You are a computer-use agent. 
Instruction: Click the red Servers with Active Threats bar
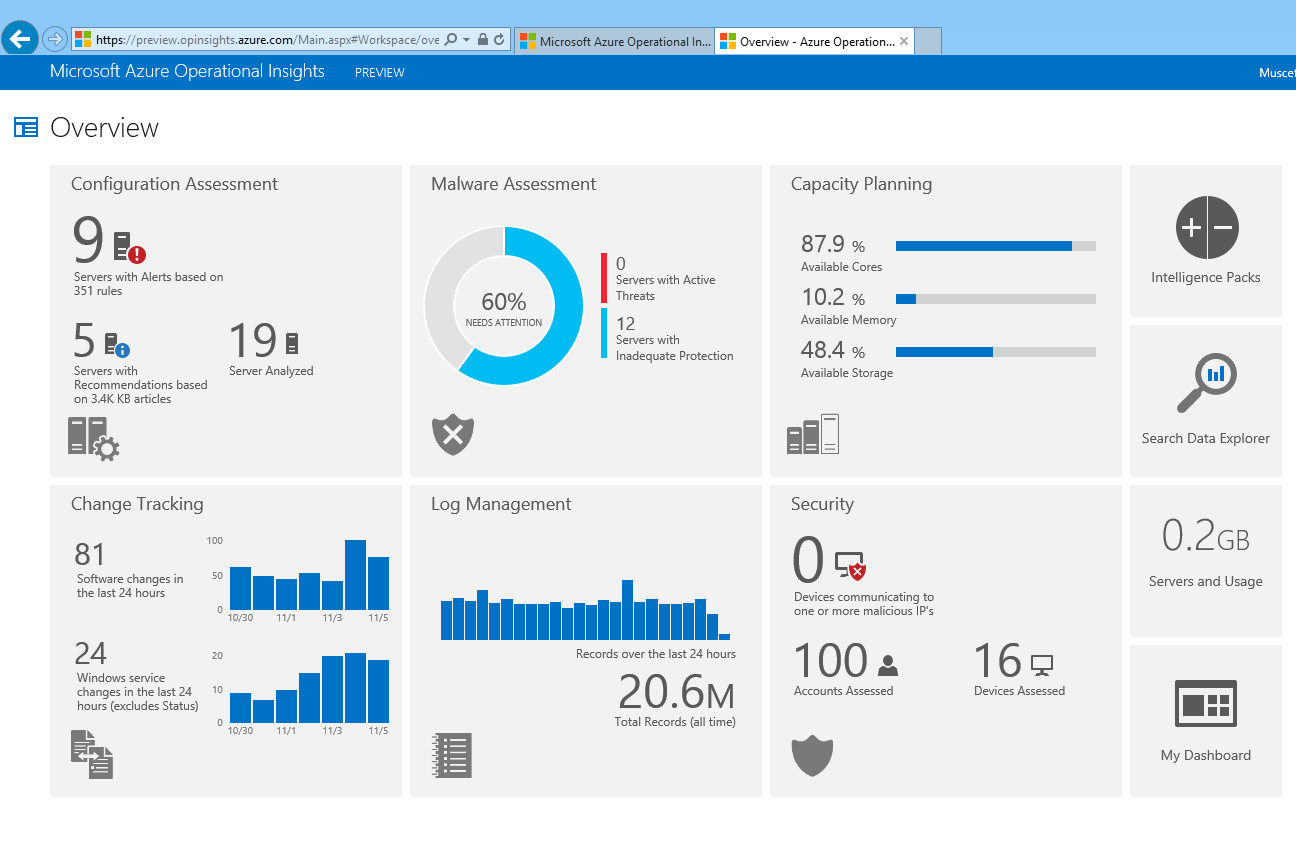coord(604,278)
